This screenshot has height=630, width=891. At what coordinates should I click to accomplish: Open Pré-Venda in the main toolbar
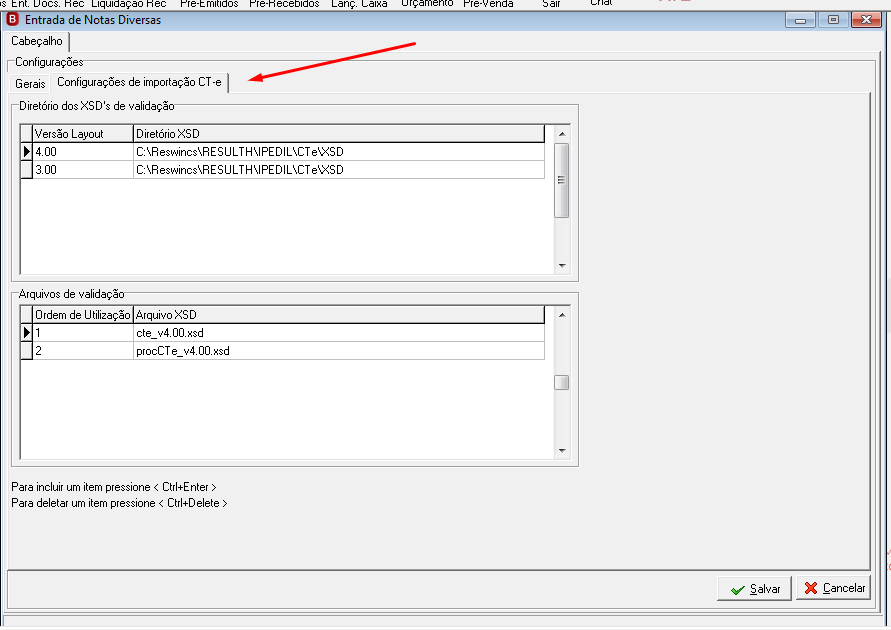(x=488, y=4)
